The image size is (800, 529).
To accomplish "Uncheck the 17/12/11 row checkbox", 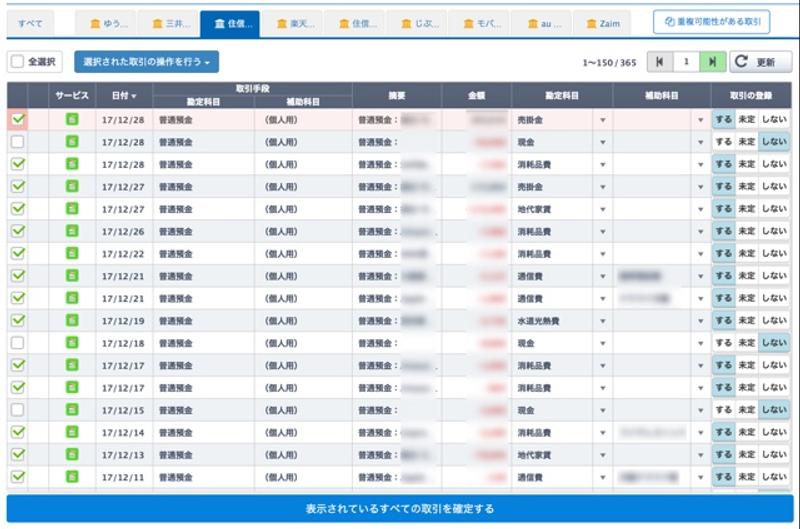I will pos(18,477).
